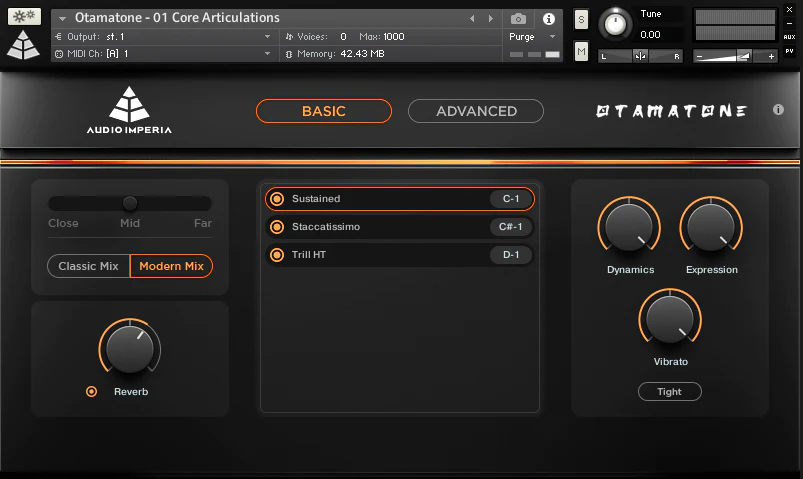Click the info icon beside Otamatone logo
The height and width of the screenshot is (479, 803).
coord(778,110)
